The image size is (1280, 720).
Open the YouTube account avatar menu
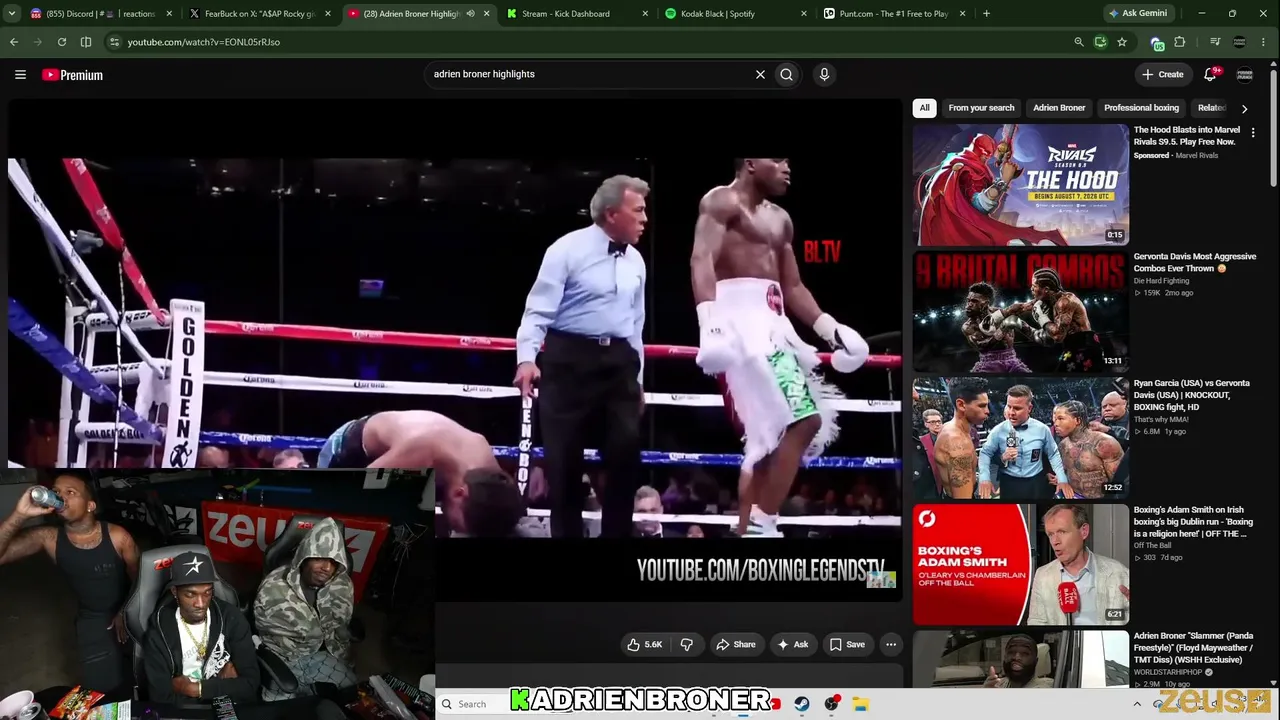pyautogui.click(x=1245, y=74)
